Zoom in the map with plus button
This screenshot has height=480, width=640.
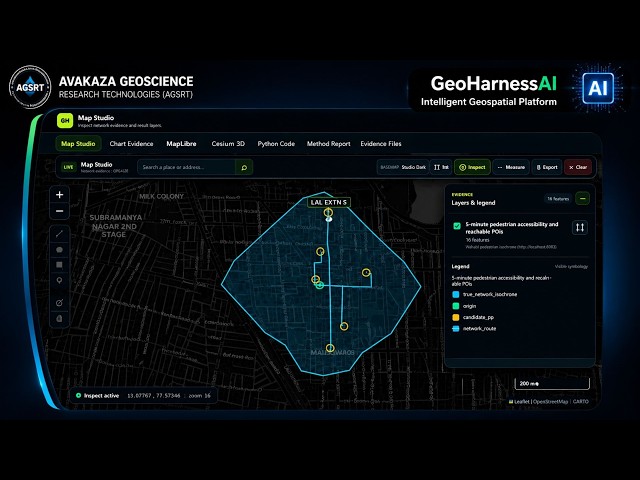60,195
